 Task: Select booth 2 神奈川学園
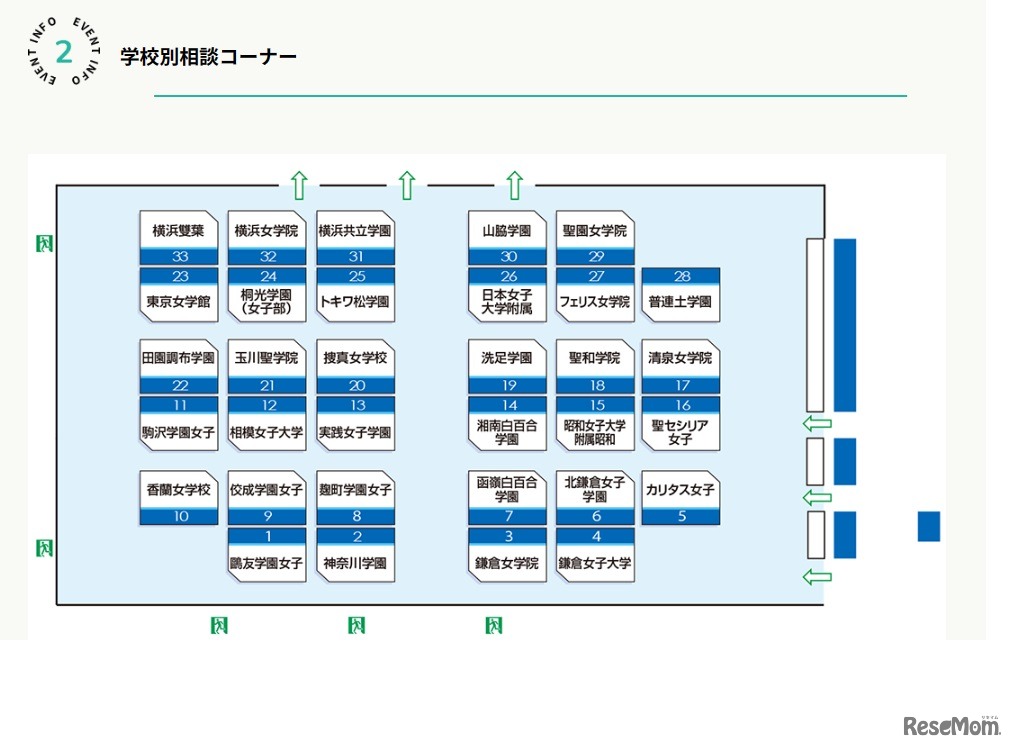356,555
